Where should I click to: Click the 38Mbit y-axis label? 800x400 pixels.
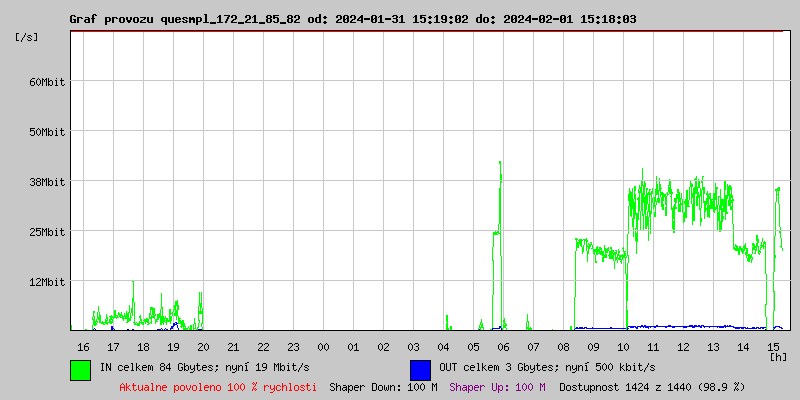click(x=46, y=182)
